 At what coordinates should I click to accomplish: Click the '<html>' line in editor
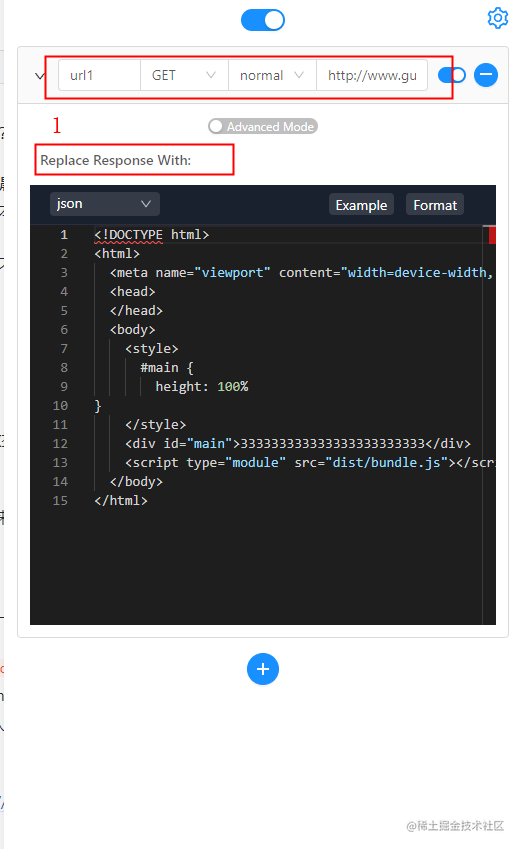pos(117,253)
